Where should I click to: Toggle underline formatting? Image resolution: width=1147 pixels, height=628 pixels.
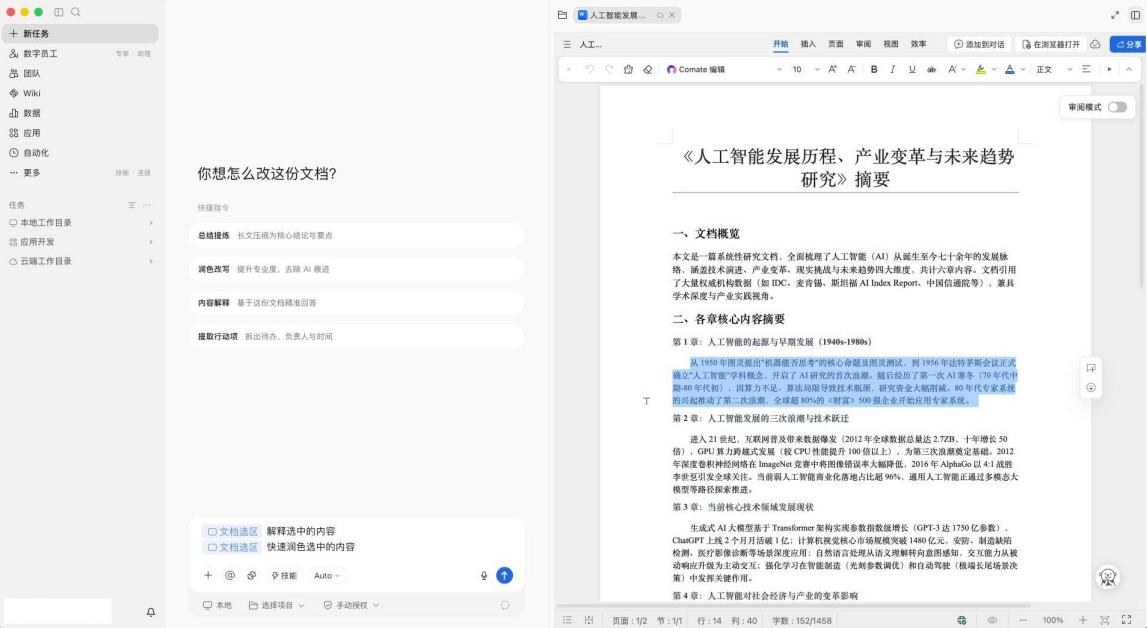point(912,69)
